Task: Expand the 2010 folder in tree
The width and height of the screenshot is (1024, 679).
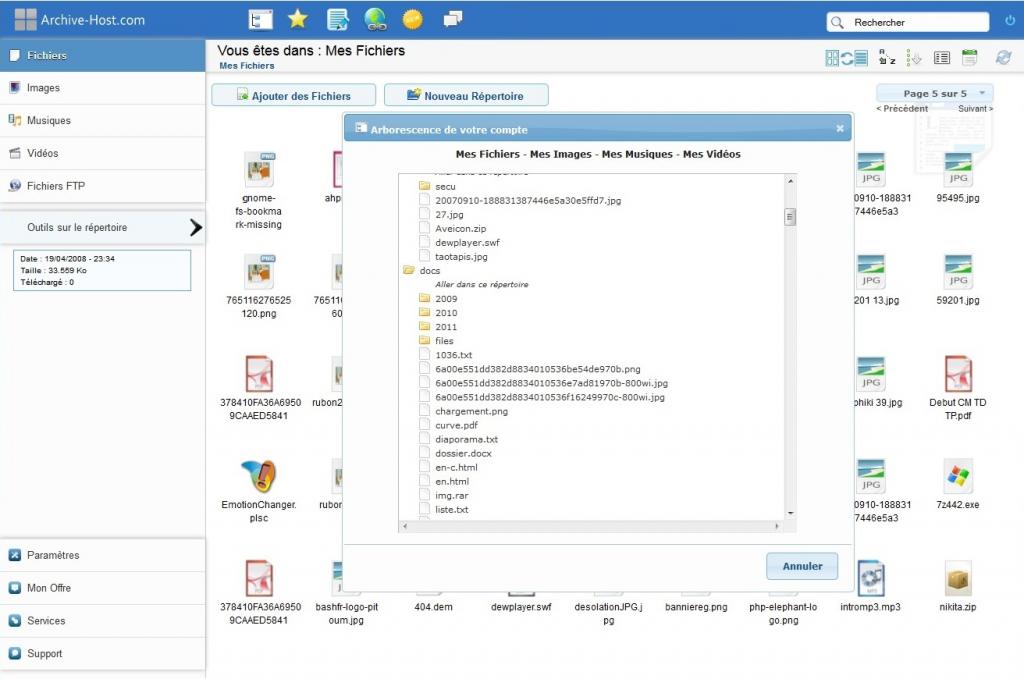Action: pyautogui.click(x=445, y=313)
